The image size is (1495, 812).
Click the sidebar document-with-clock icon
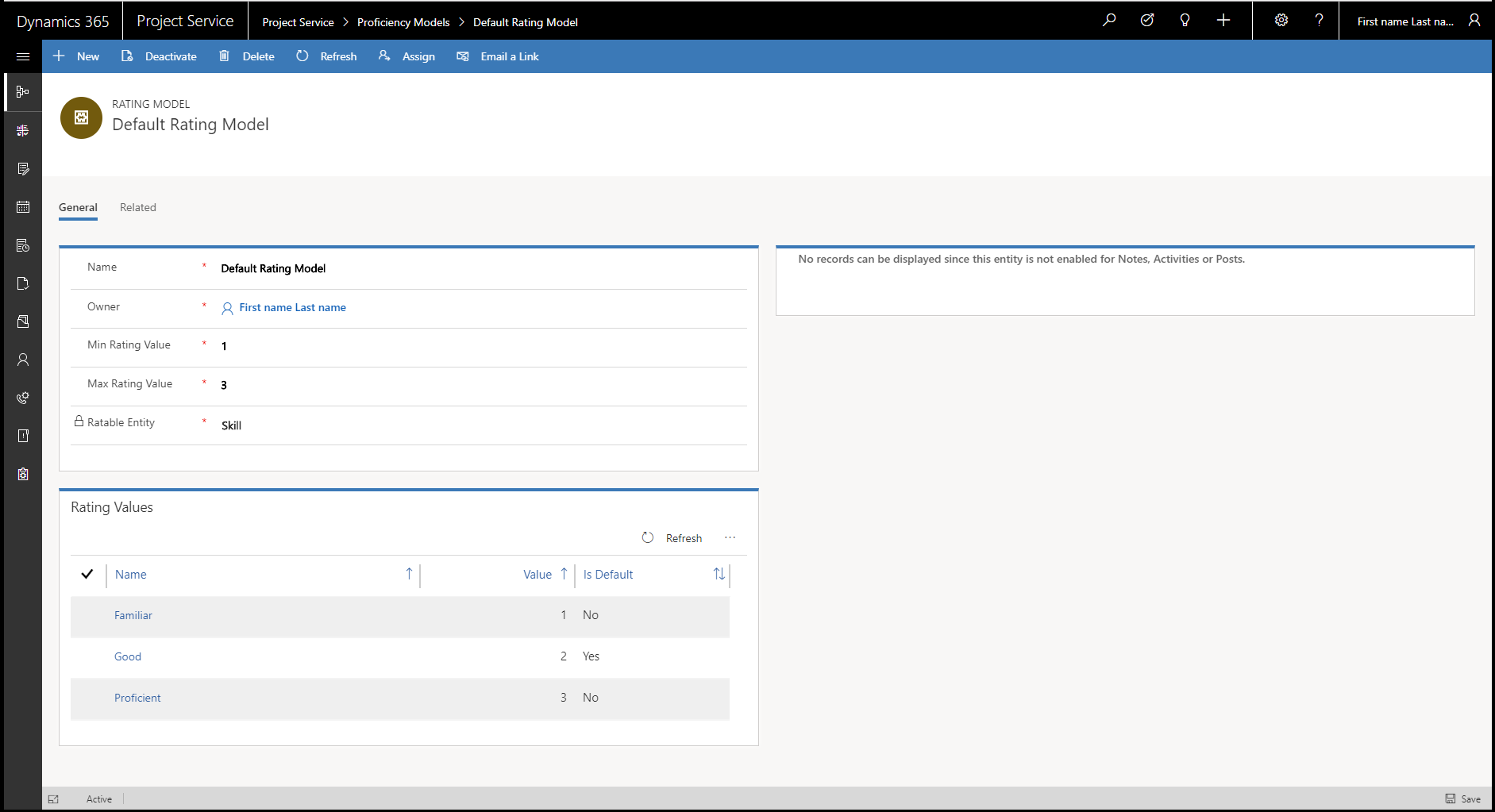click(23, 245)
